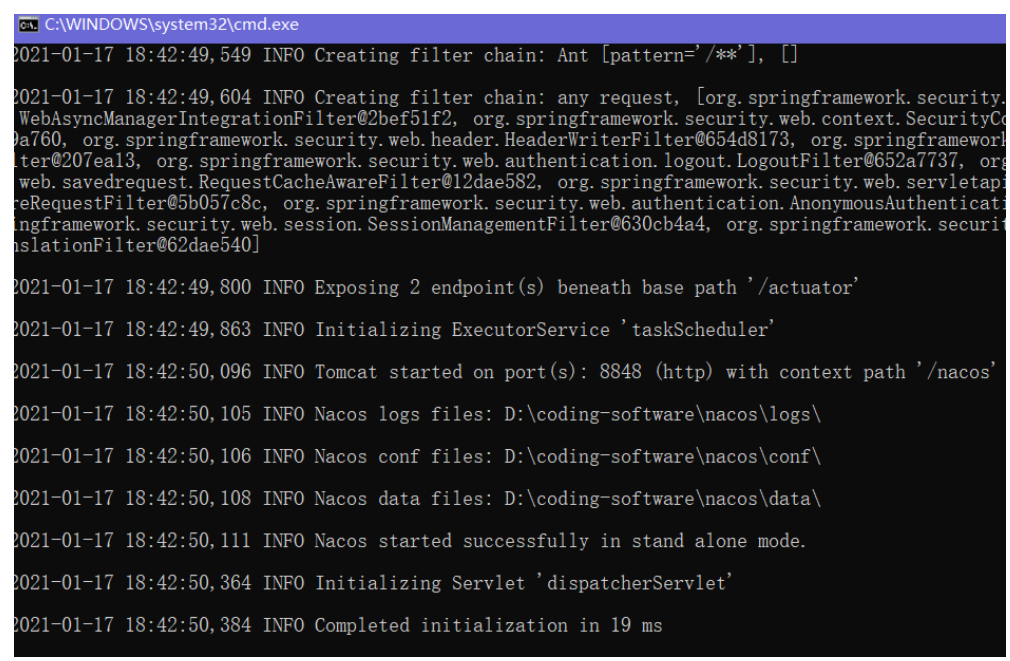Click the Nacos data files path line
Viewport: 1010px width, 661px height.
click(417, 498)
